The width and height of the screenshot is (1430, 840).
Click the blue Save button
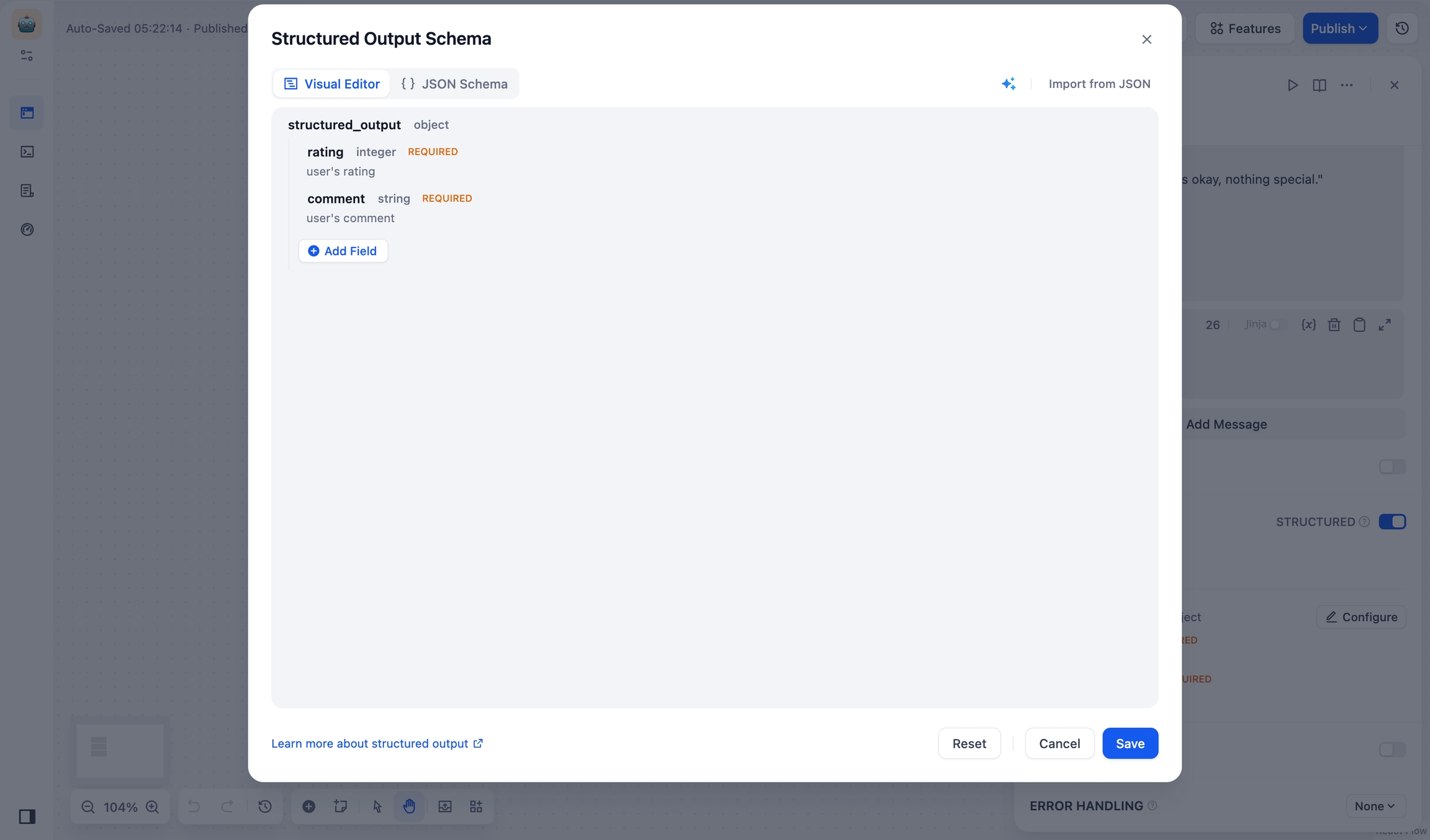pos(1130,743)
